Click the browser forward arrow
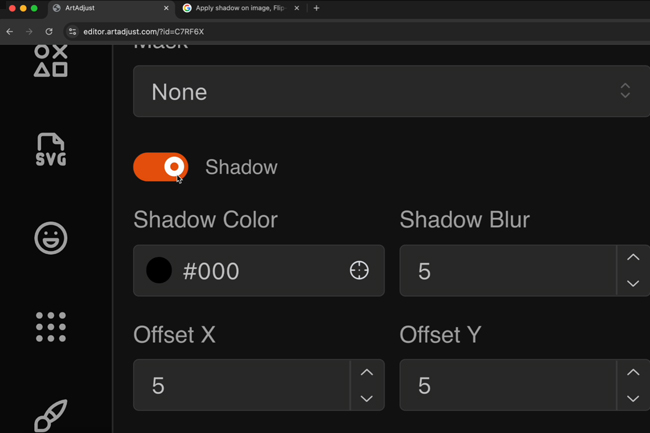The image size is (650, 433). click(29, 31)
